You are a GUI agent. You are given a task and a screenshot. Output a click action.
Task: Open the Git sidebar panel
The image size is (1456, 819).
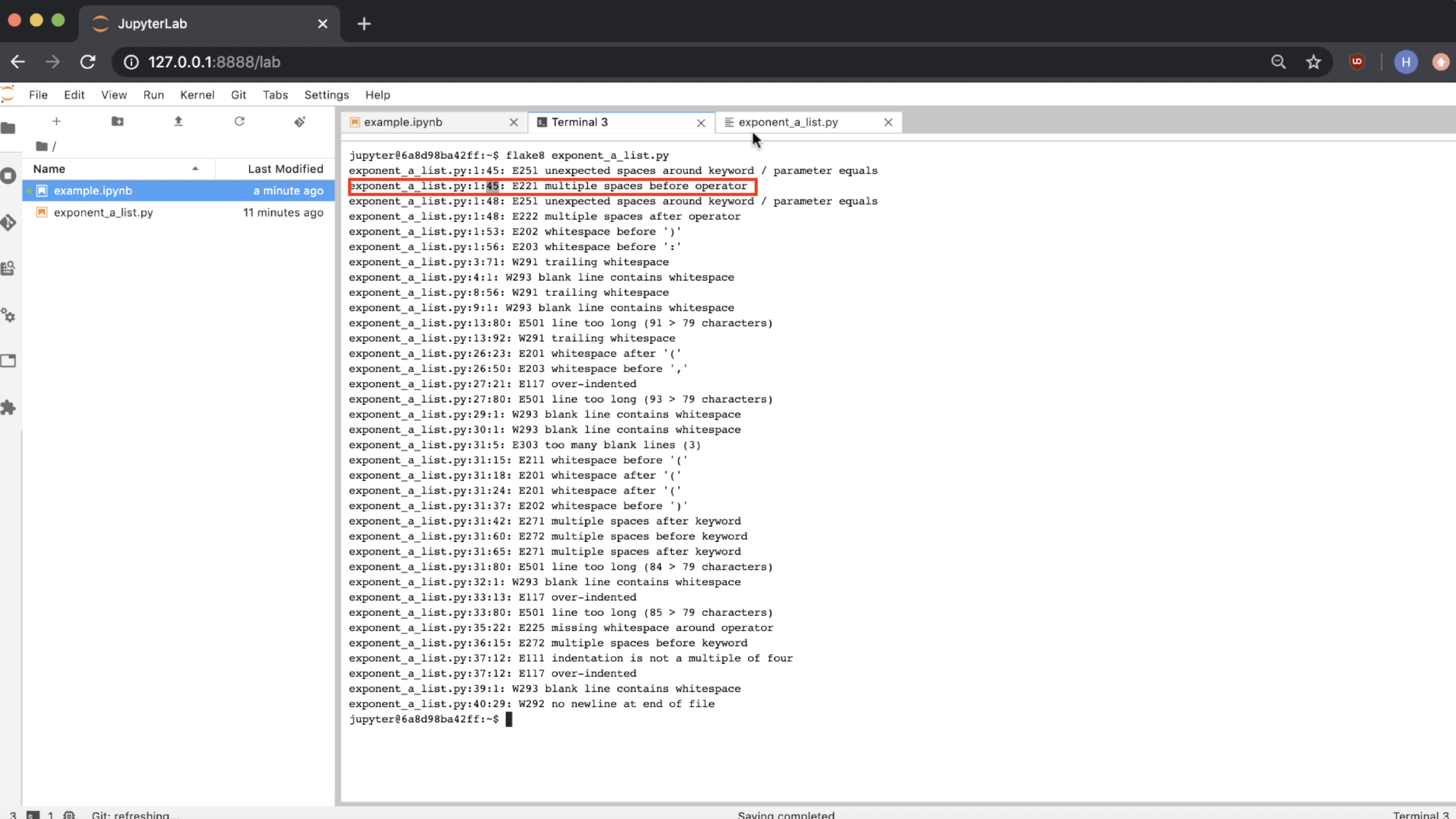[x=8, y=222]
